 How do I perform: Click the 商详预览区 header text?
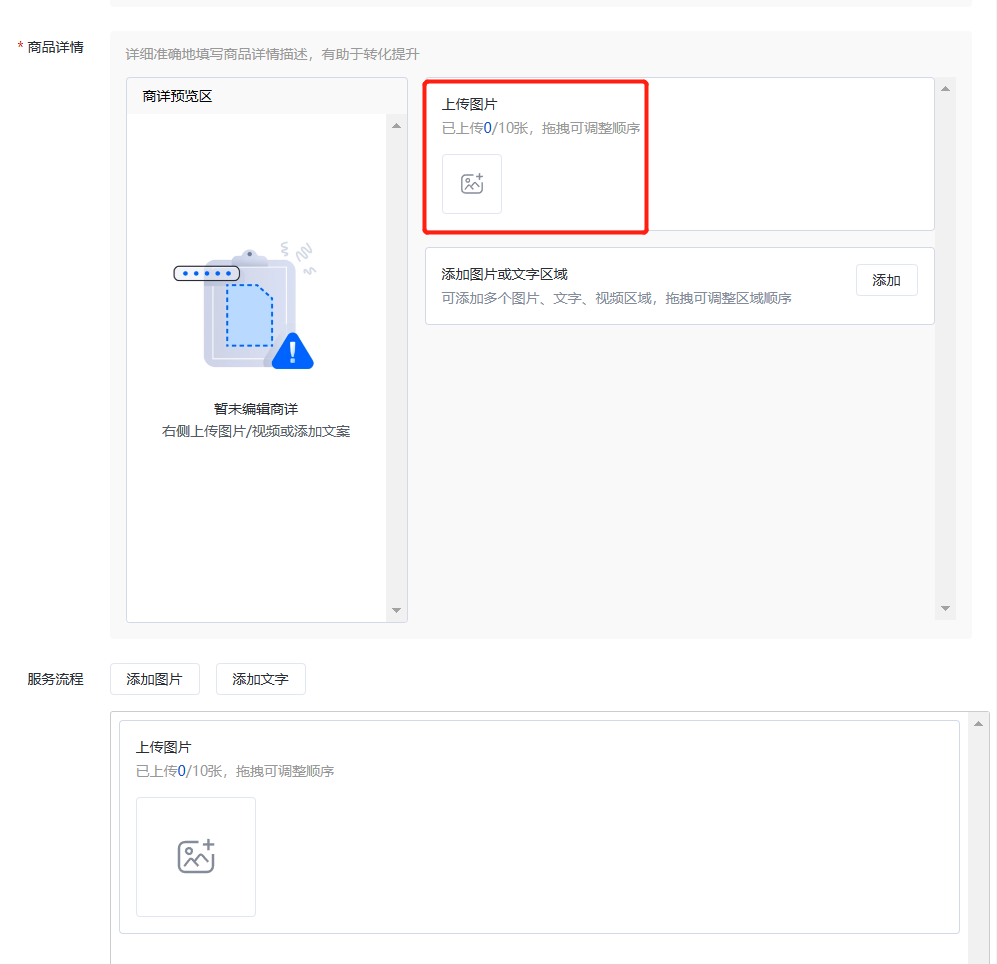point(177,96)
